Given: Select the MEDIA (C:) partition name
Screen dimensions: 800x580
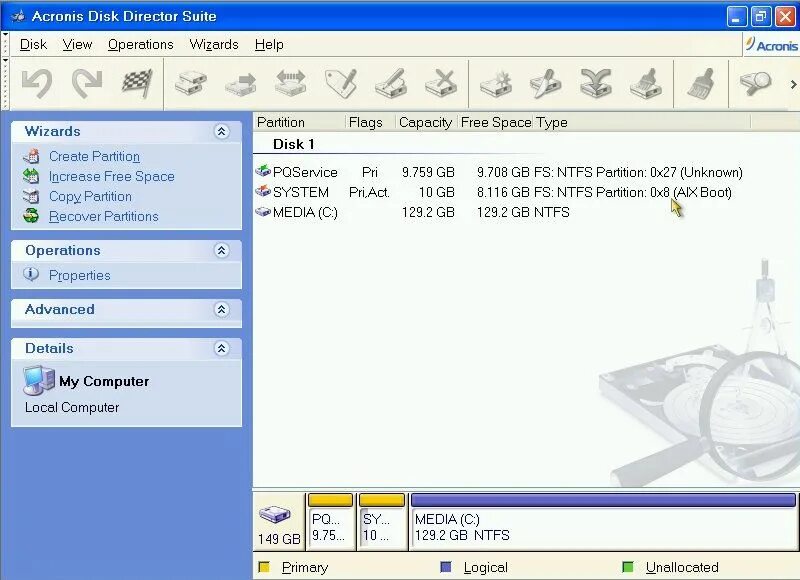Looking at the screenshot, I should [305, 212].
